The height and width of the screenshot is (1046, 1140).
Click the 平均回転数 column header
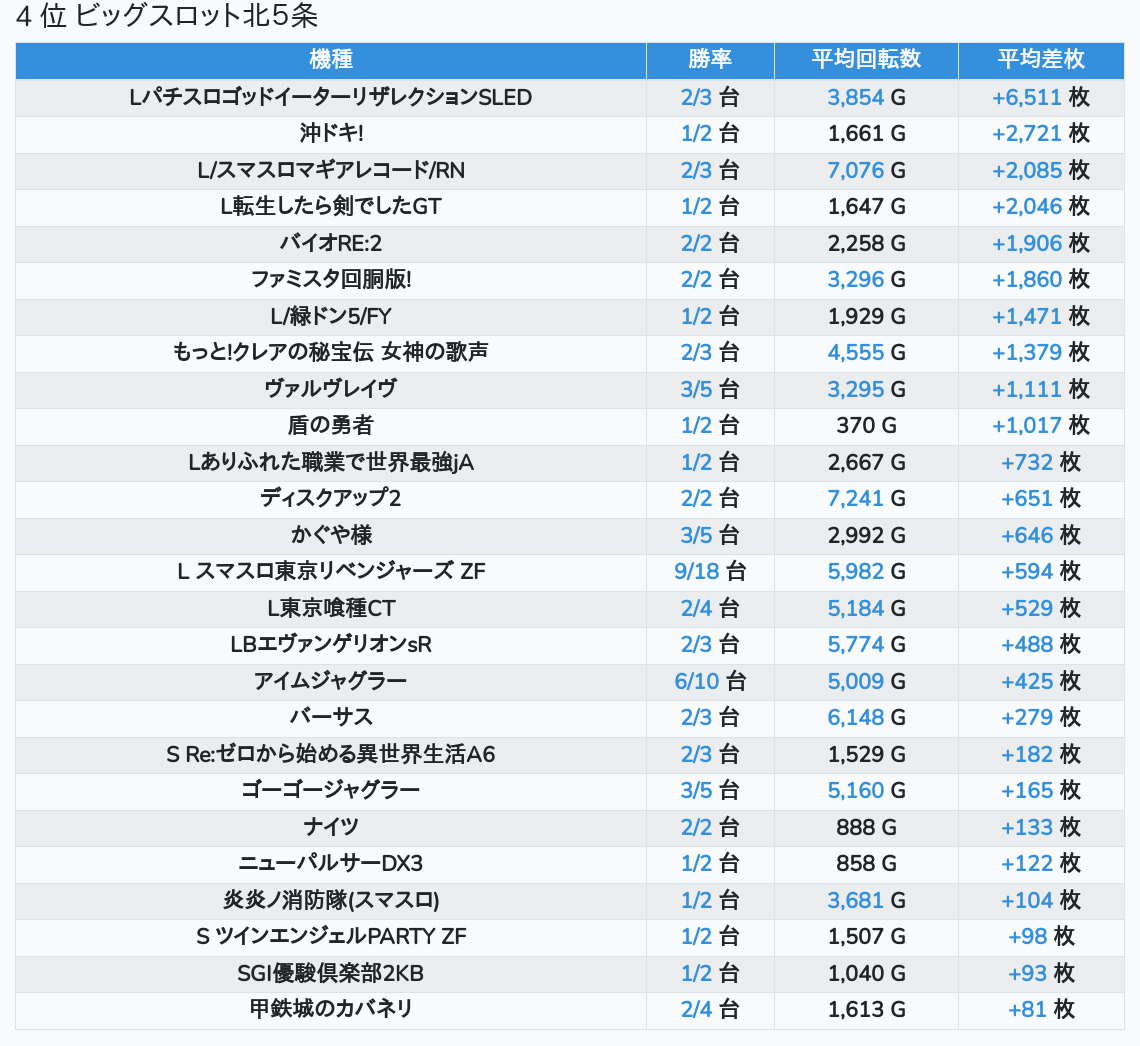click(866, 60)
